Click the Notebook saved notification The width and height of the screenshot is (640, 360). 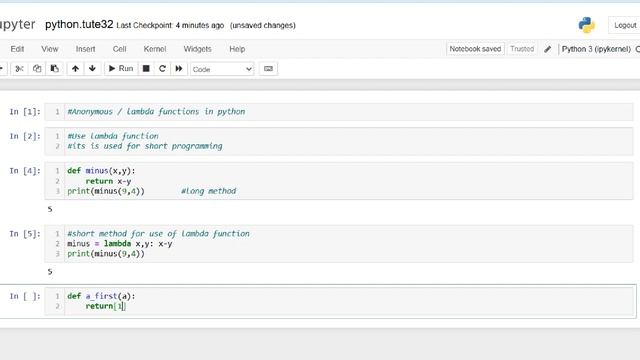pyautogui.click(x=475, y=49)
